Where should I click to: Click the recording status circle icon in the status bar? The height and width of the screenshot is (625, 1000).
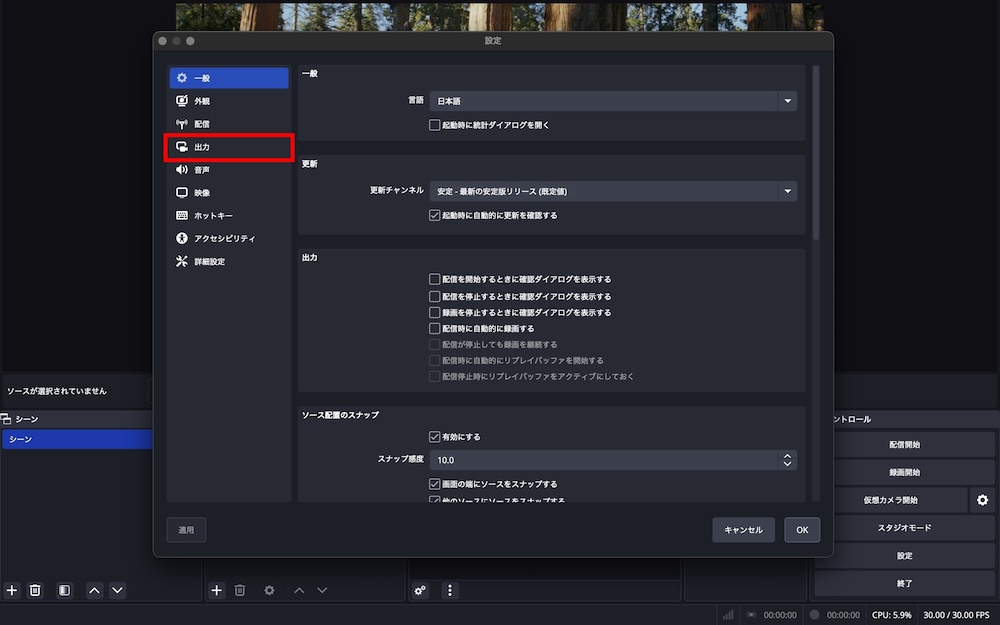pos(814,615)
